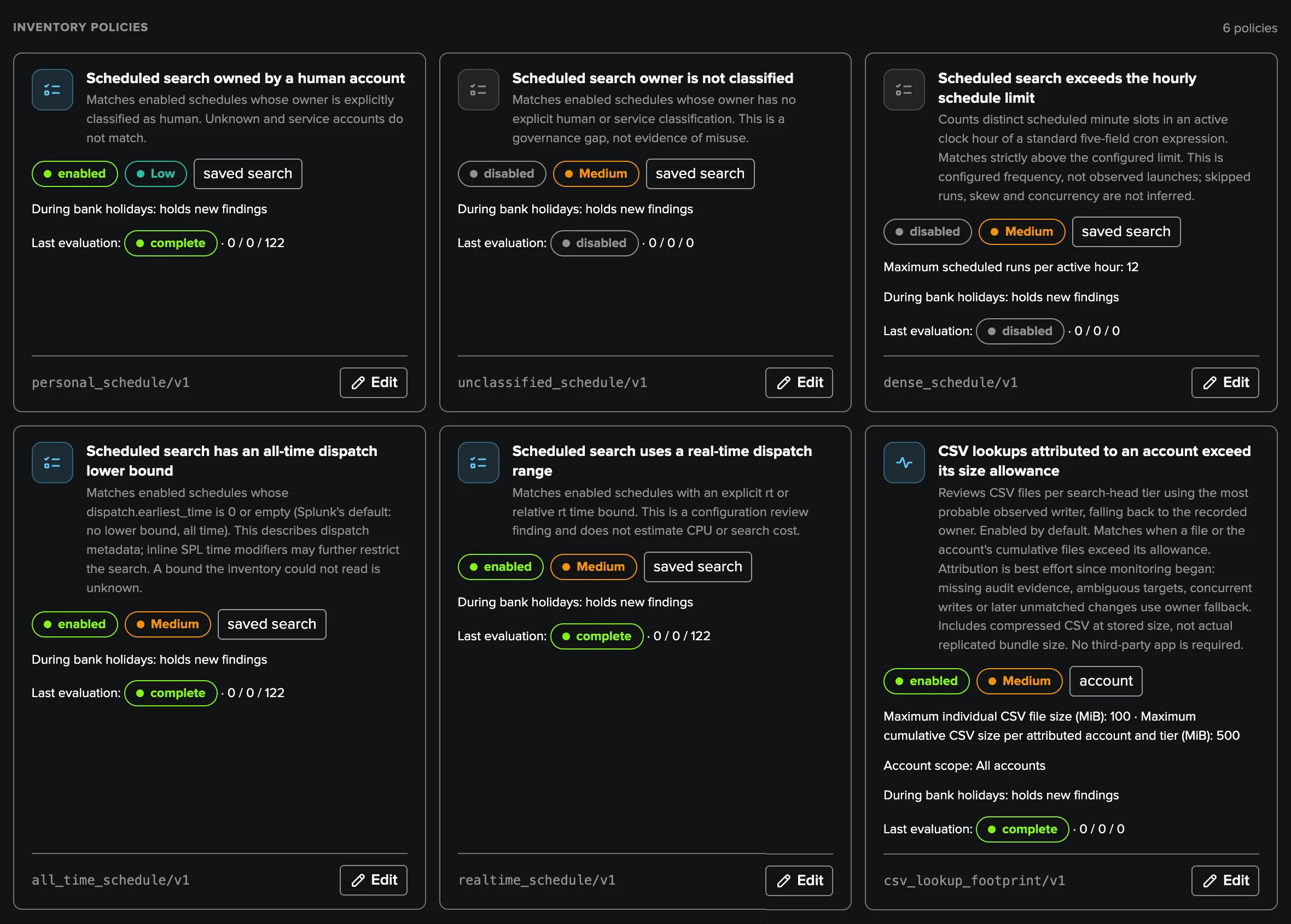1291x924 pixels.
Task: Click the 'dense_schedule/v1' identifier text
Action: point(951,382)
